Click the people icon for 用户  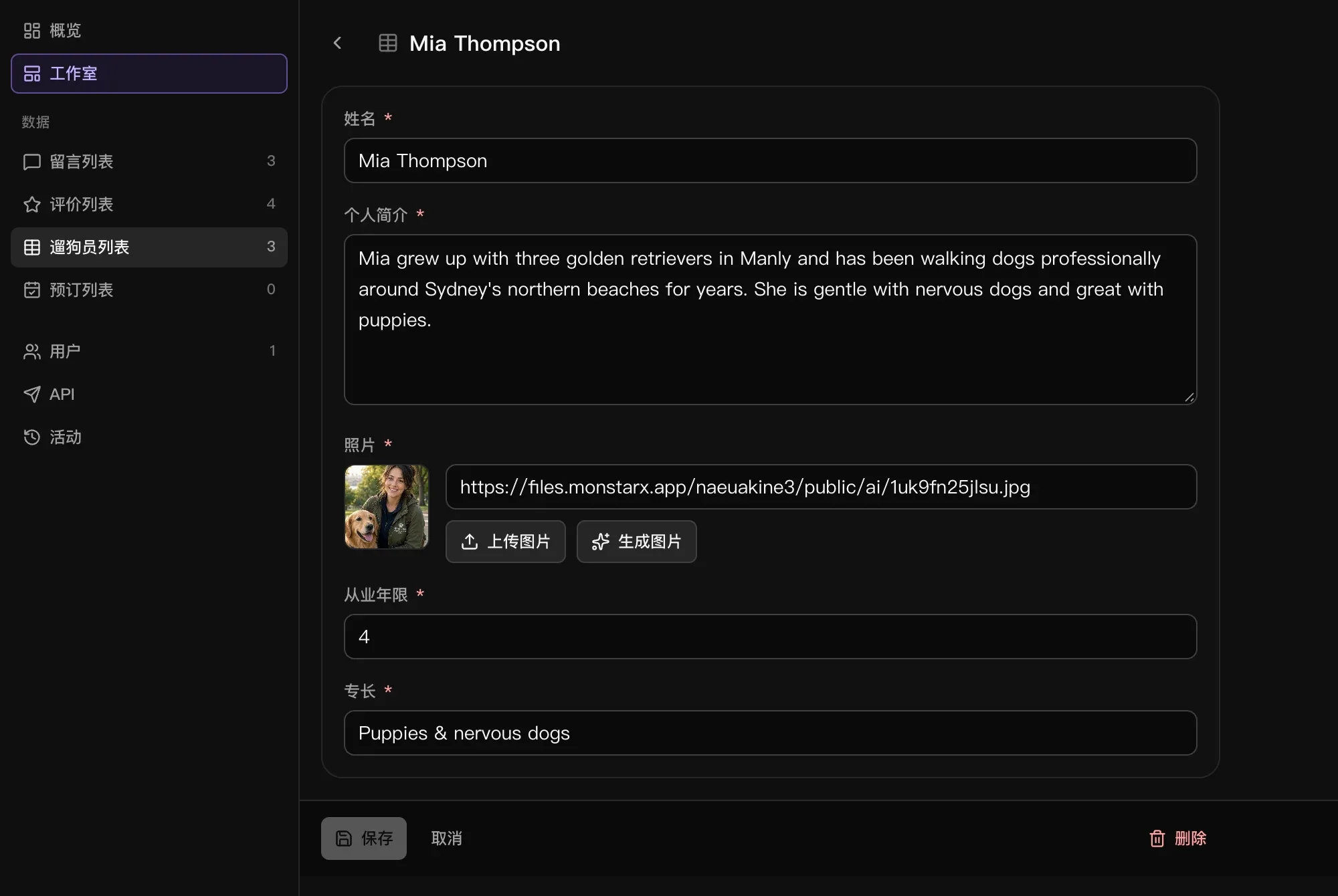click(x=32, y=352)
